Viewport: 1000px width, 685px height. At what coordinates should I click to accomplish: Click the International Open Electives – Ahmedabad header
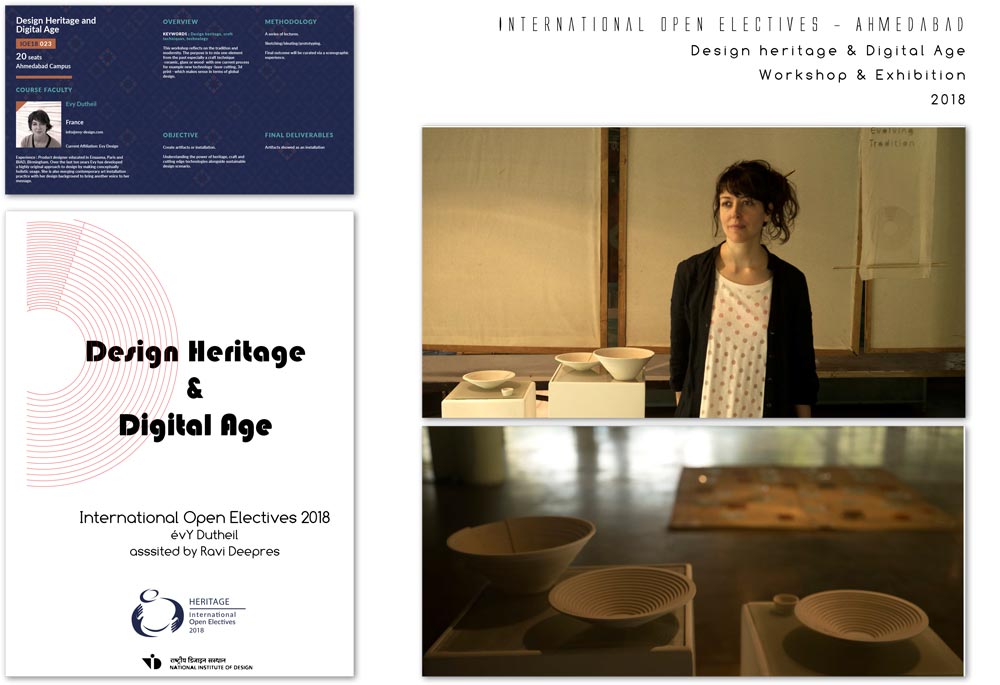[x=732, y=24]
